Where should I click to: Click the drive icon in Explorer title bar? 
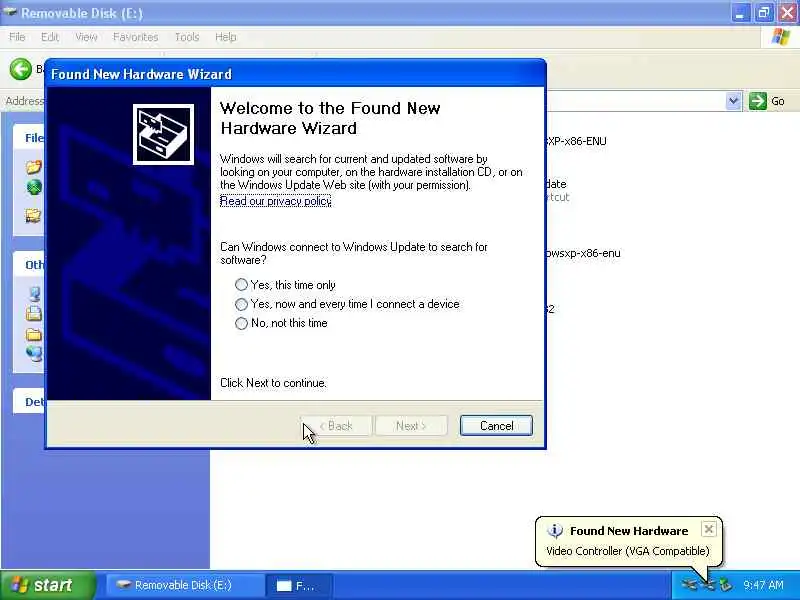pyautogui.click(x=10, y=12)
